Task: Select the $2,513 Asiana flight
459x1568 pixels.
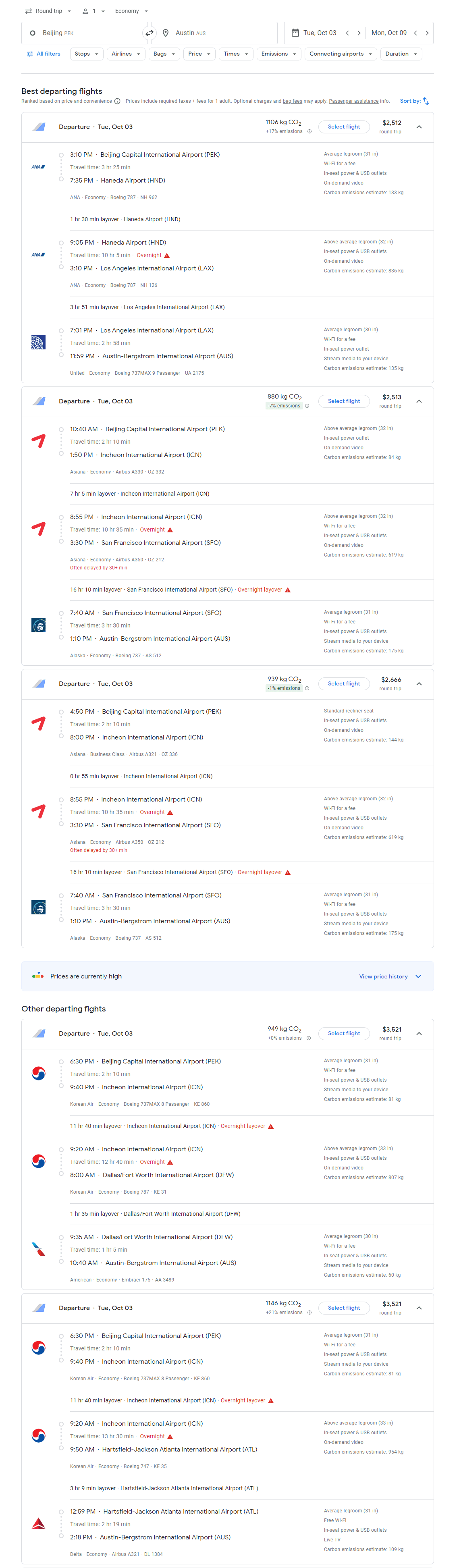Action: click(343, 401)
